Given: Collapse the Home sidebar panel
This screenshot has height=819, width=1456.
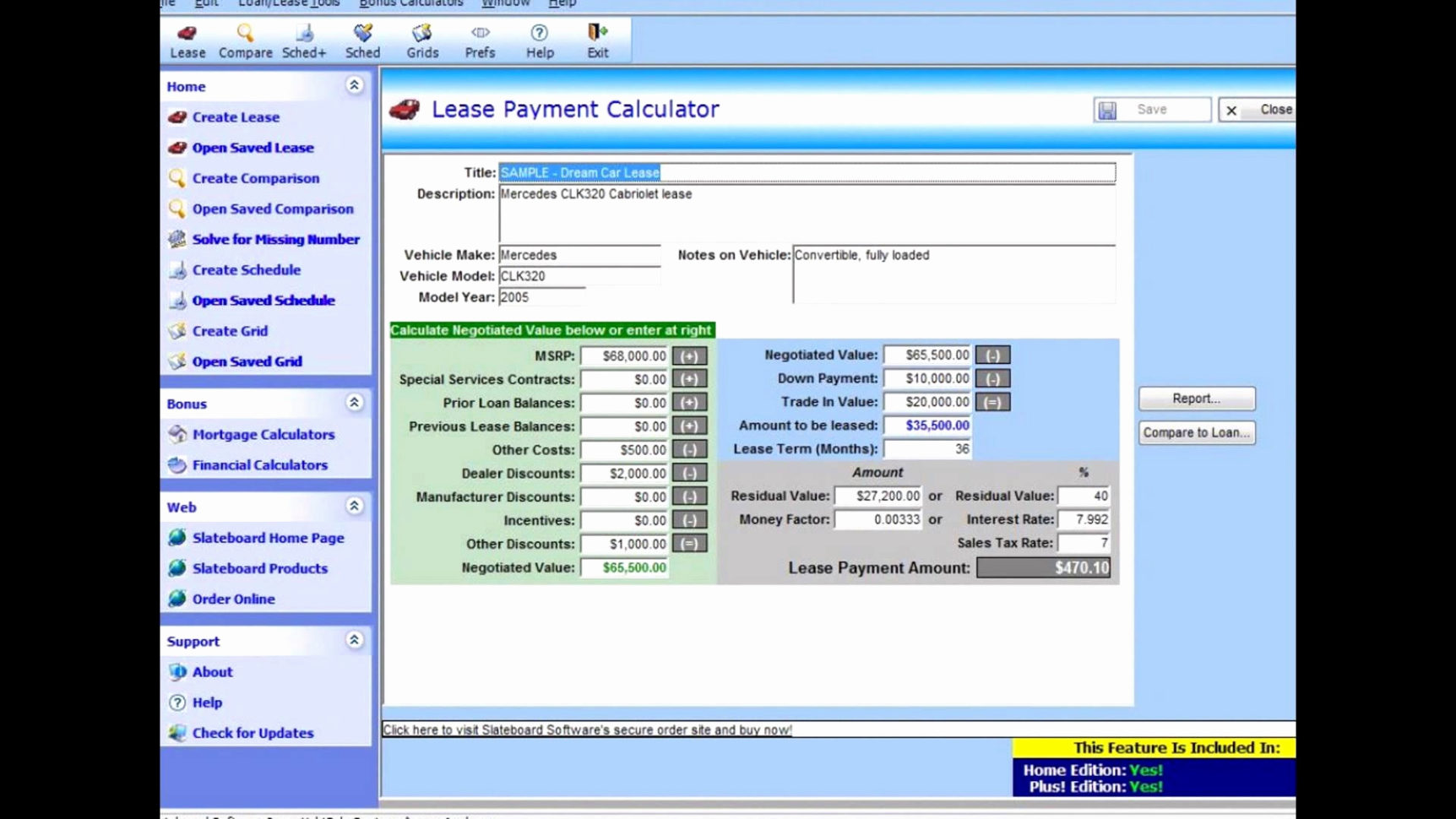Looking at the screenshot, I should [355, 85].
